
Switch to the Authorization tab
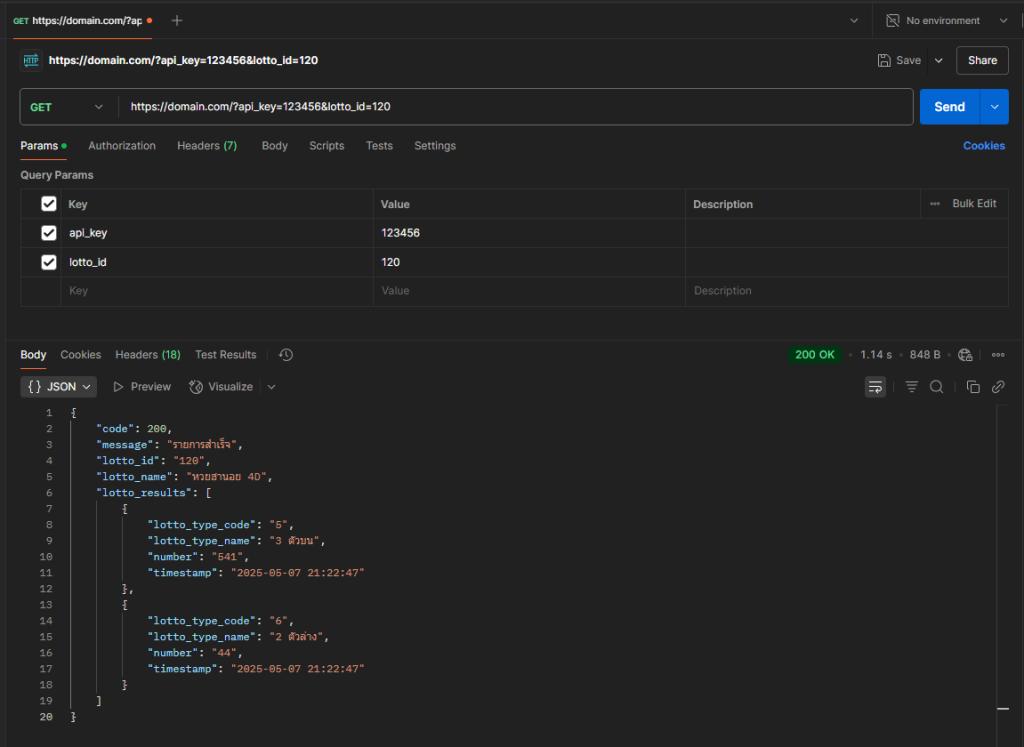[x=122, y=146]
